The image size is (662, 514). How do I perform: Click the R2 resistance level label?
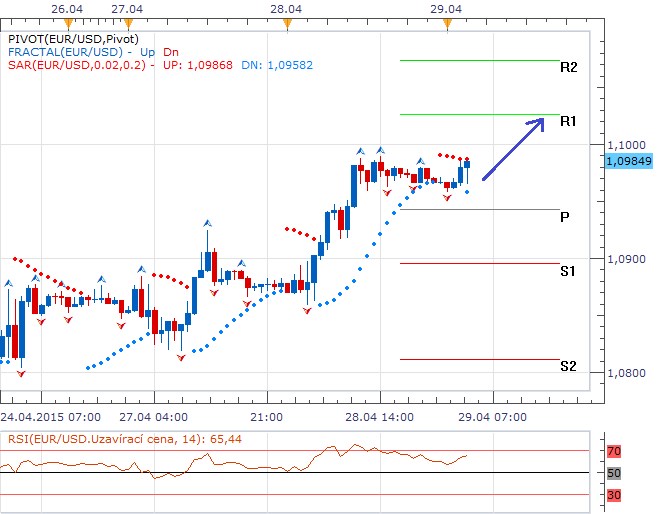[x=568, y=68]
